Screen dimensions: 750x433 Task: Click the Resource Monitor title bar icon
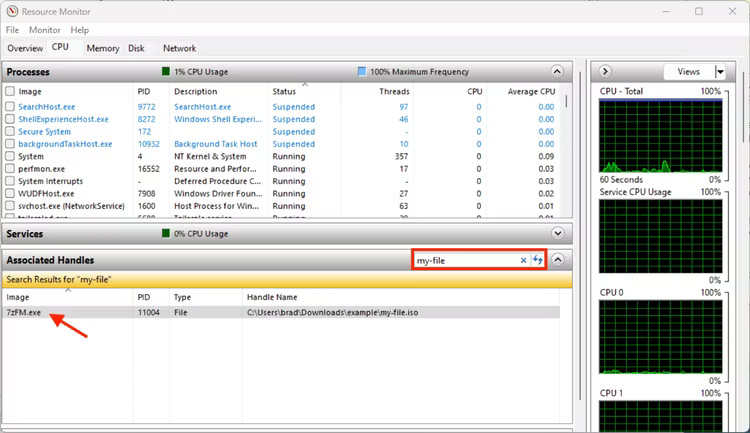[x=12, y=11]
